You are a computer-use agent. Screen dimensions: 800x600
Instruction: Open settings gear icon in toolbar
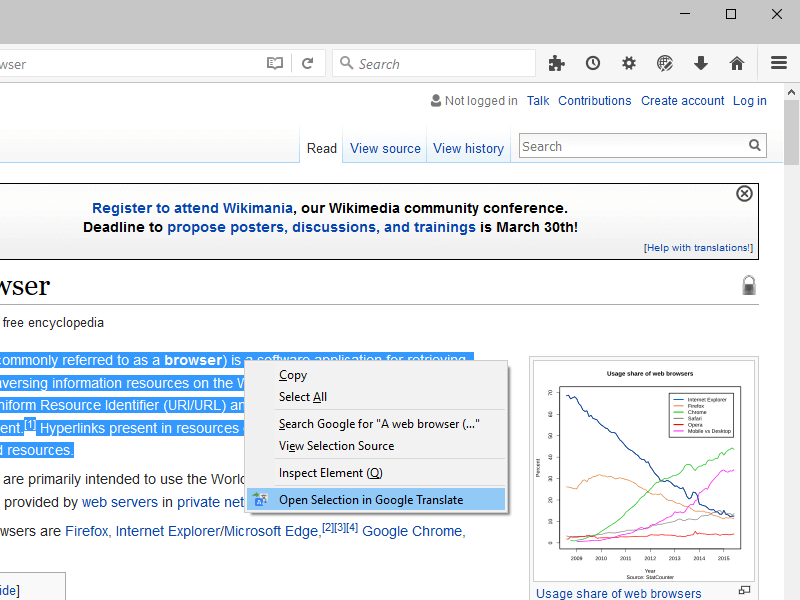pos(629,63)
